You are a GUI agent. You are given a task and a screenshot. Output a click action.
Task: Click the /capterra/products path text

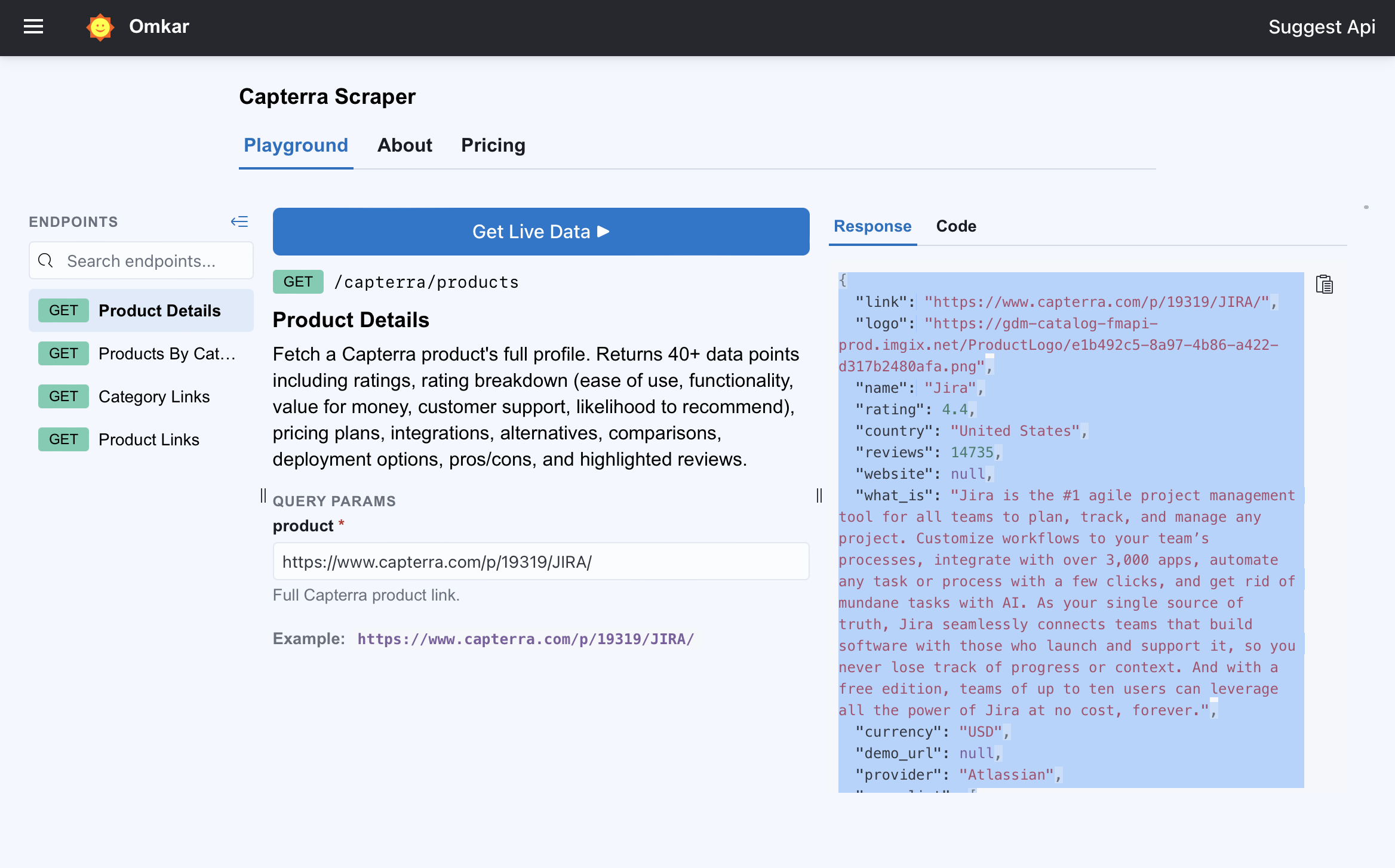(426, 282)
